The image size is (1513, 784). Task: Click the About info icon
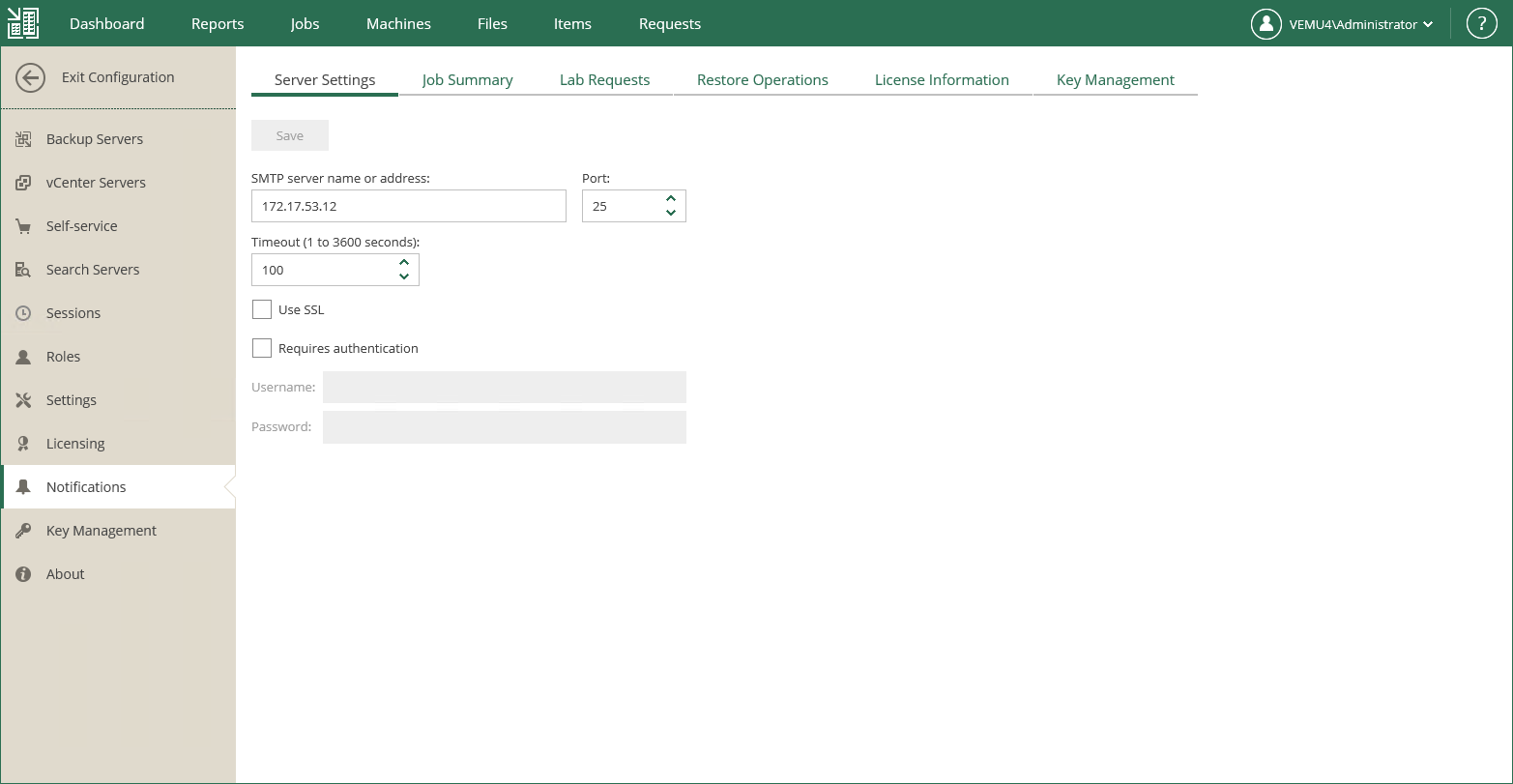[x=23, y=574]
